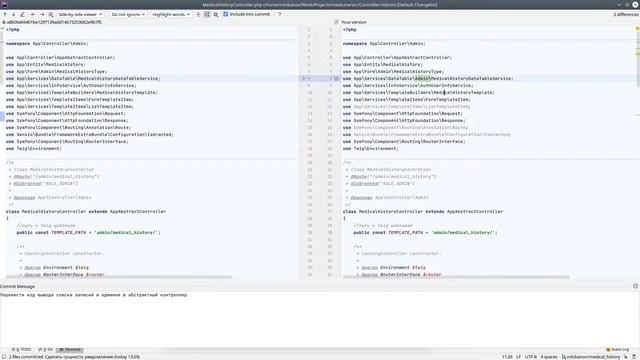
Task: Click the pencil jump-to-source icon
Action: [22, 14]
